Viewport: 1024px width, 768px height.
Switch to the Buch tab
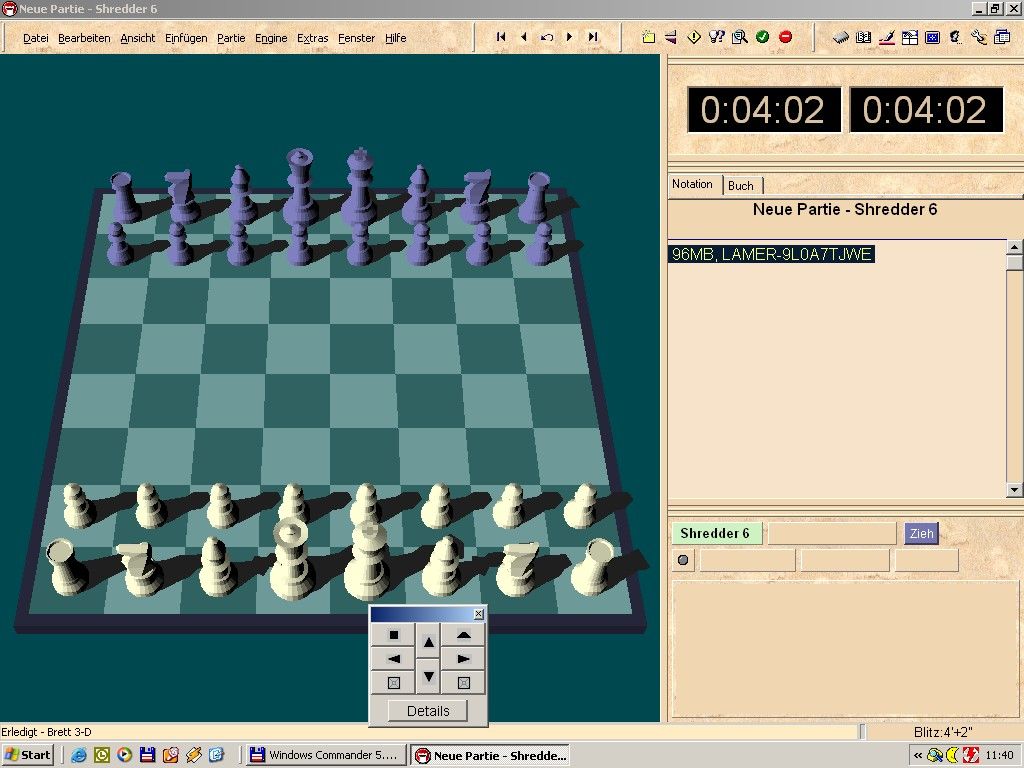(741, 185)
